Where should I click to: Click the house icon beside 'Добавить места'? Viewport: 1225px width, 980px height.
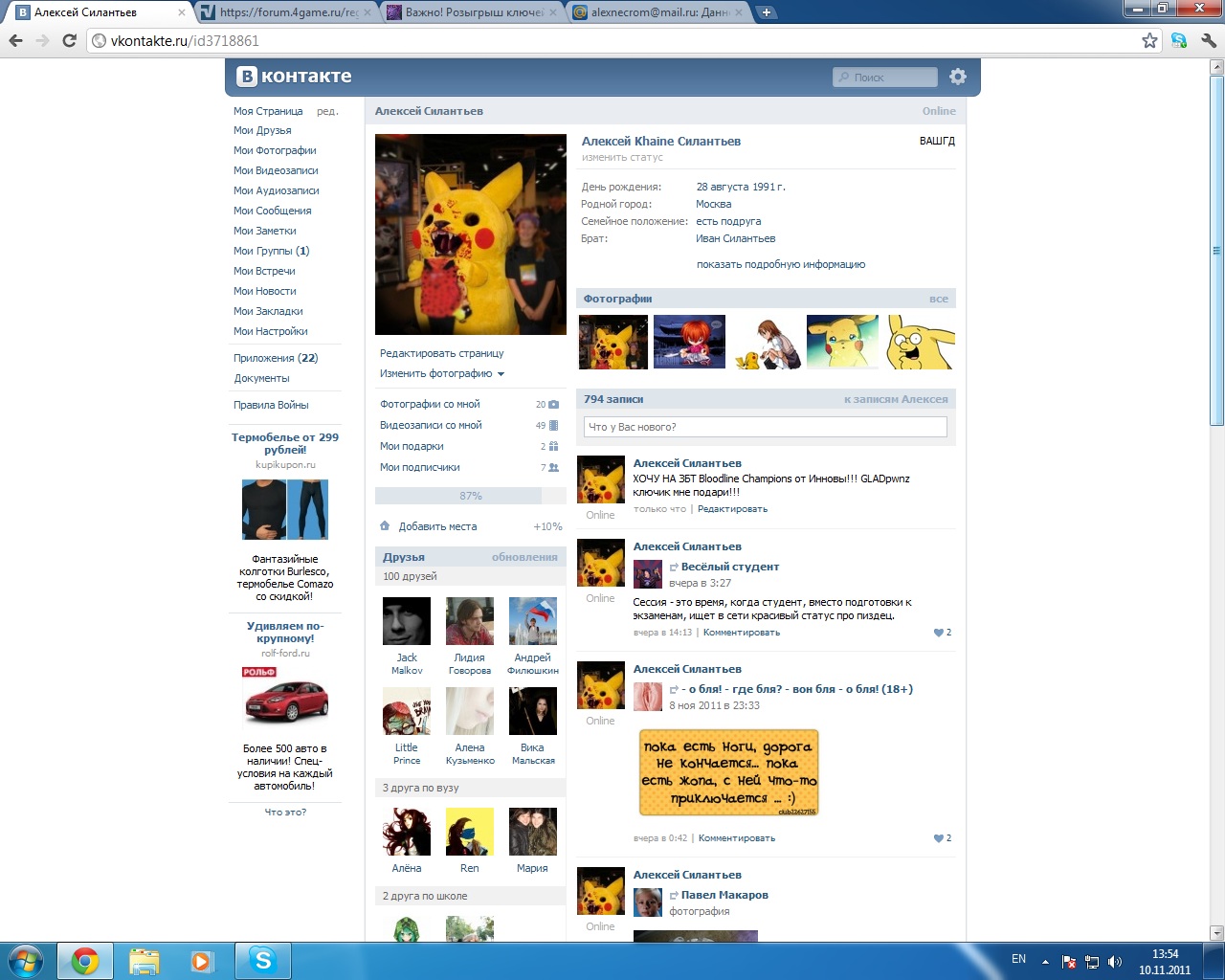385,525
